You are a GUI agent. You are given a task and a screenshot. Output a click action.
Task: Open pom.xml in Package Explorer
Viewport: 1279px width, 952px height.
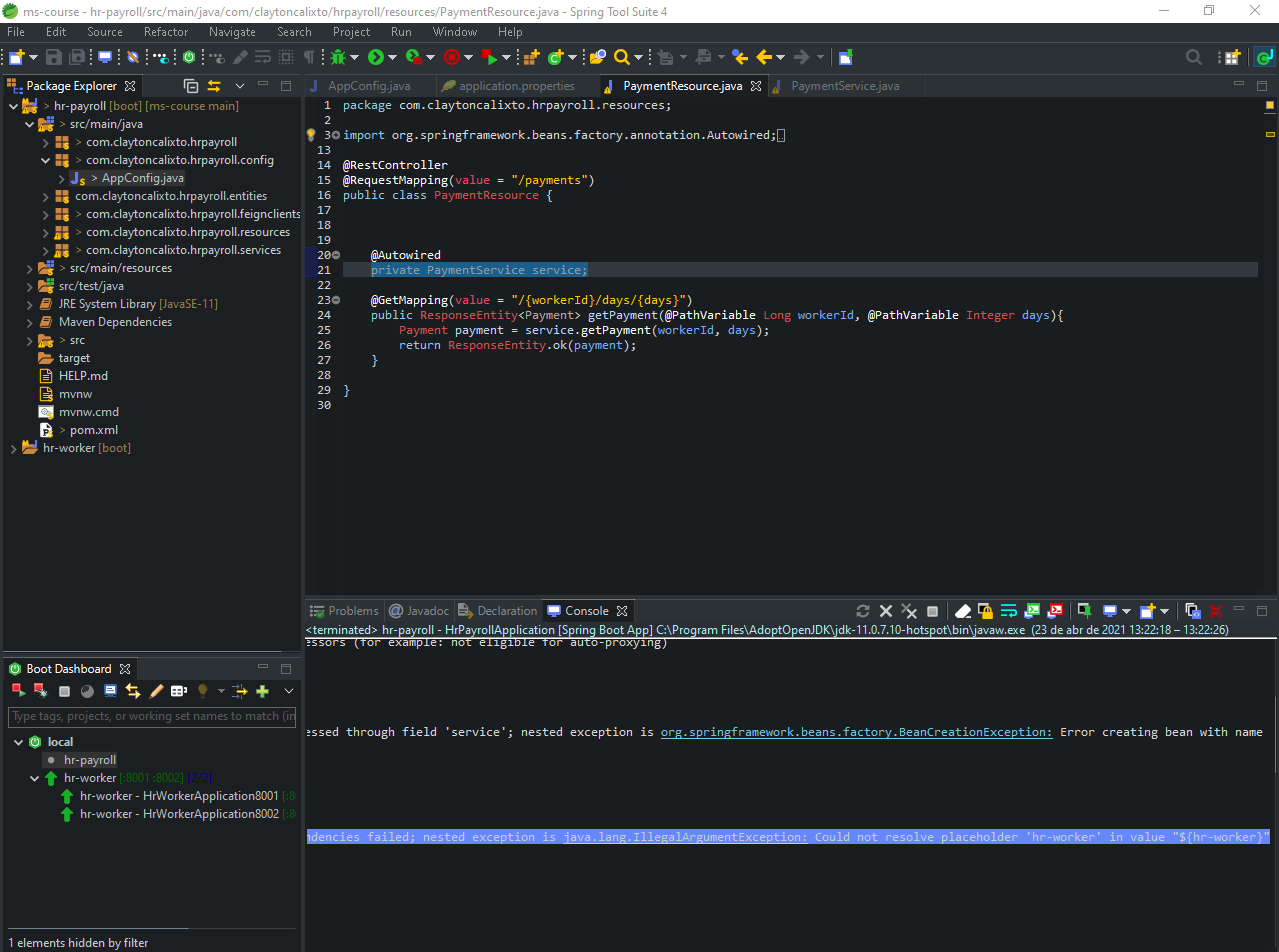pos(93,430)
